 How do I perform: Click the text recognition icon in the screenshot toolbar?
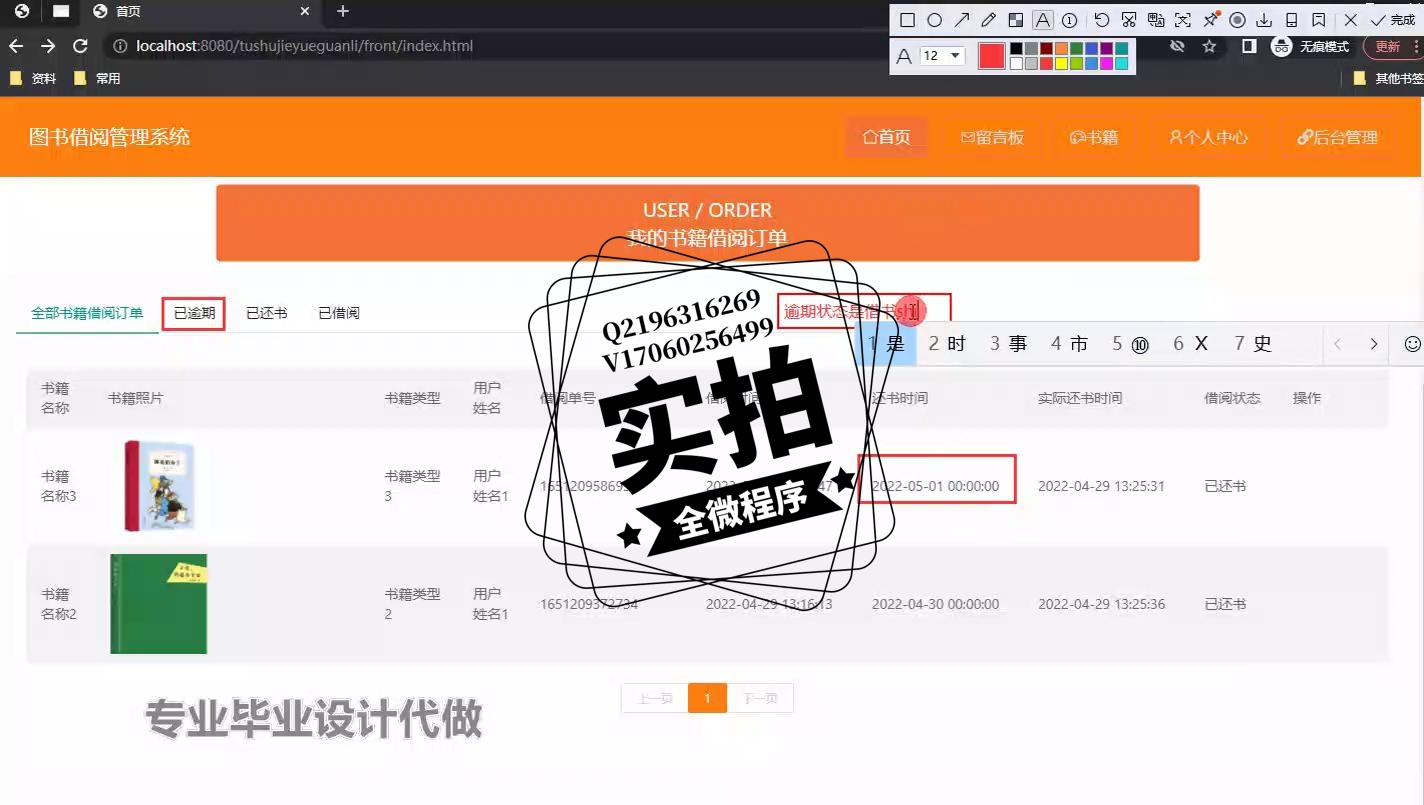(x=1183, y=20)
